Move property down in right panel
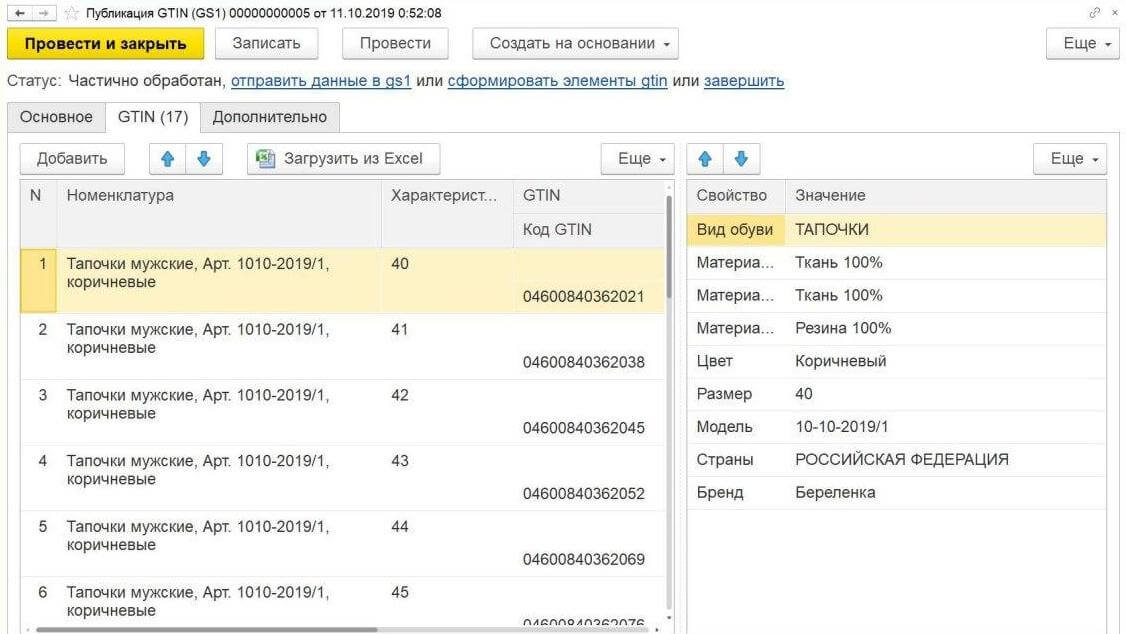Image resolution: width=1126 pixels, height=634 pixels. (741, 159)
